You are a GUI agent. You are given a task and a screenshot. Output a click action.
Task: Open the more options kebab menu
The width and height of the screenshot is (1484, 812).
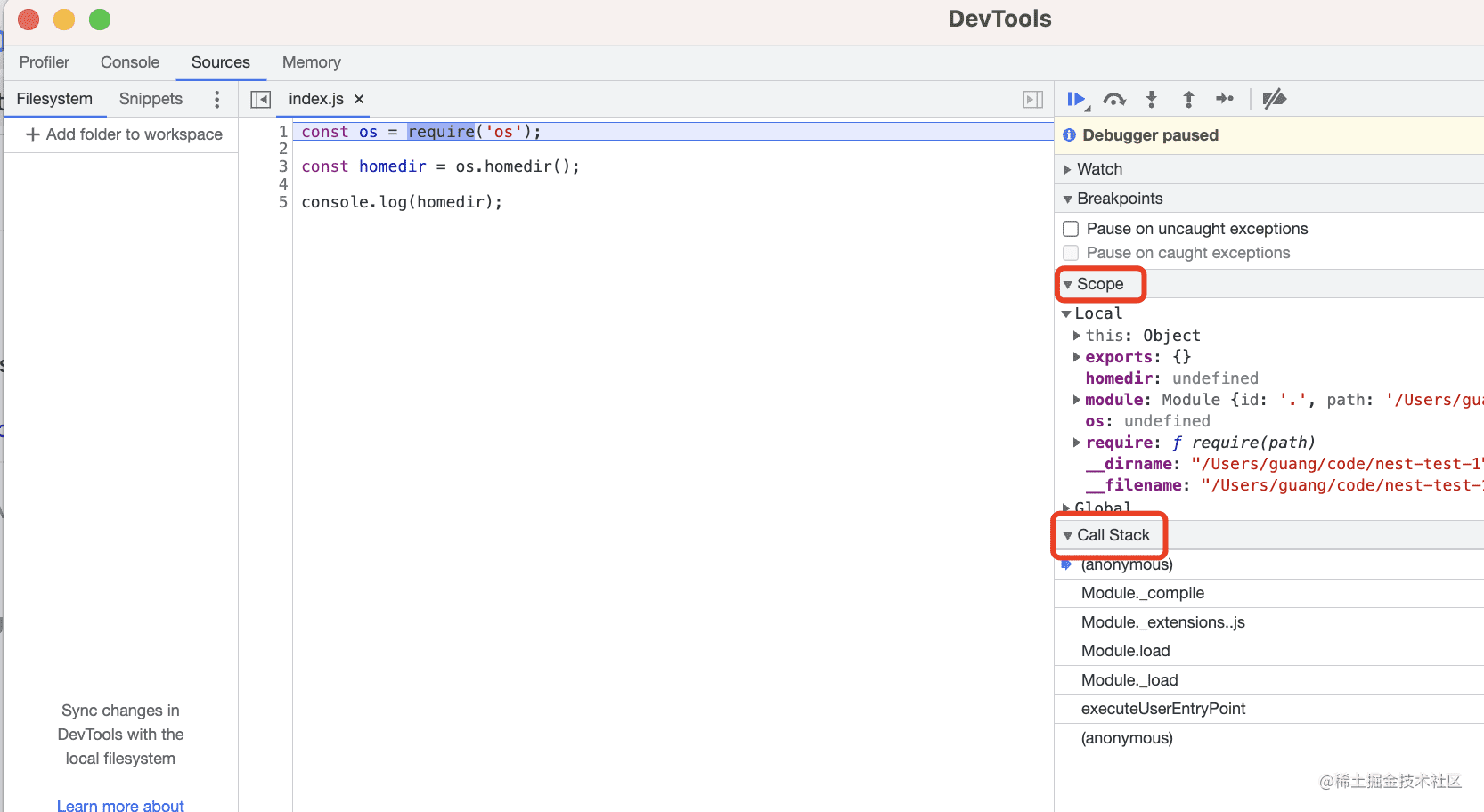(216, 99)
